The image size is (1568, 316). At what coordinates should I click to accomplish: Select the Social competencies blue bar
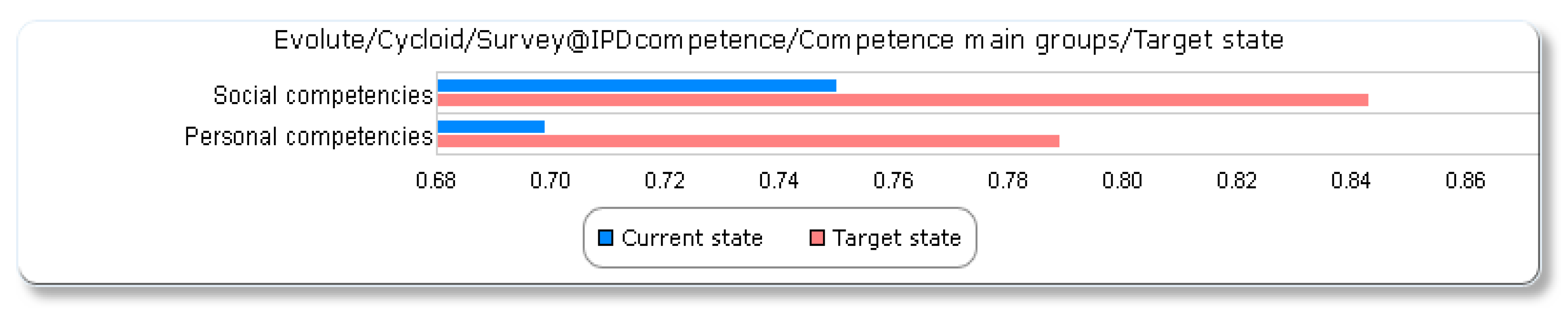pyautogui.click(x=636, y=86)
